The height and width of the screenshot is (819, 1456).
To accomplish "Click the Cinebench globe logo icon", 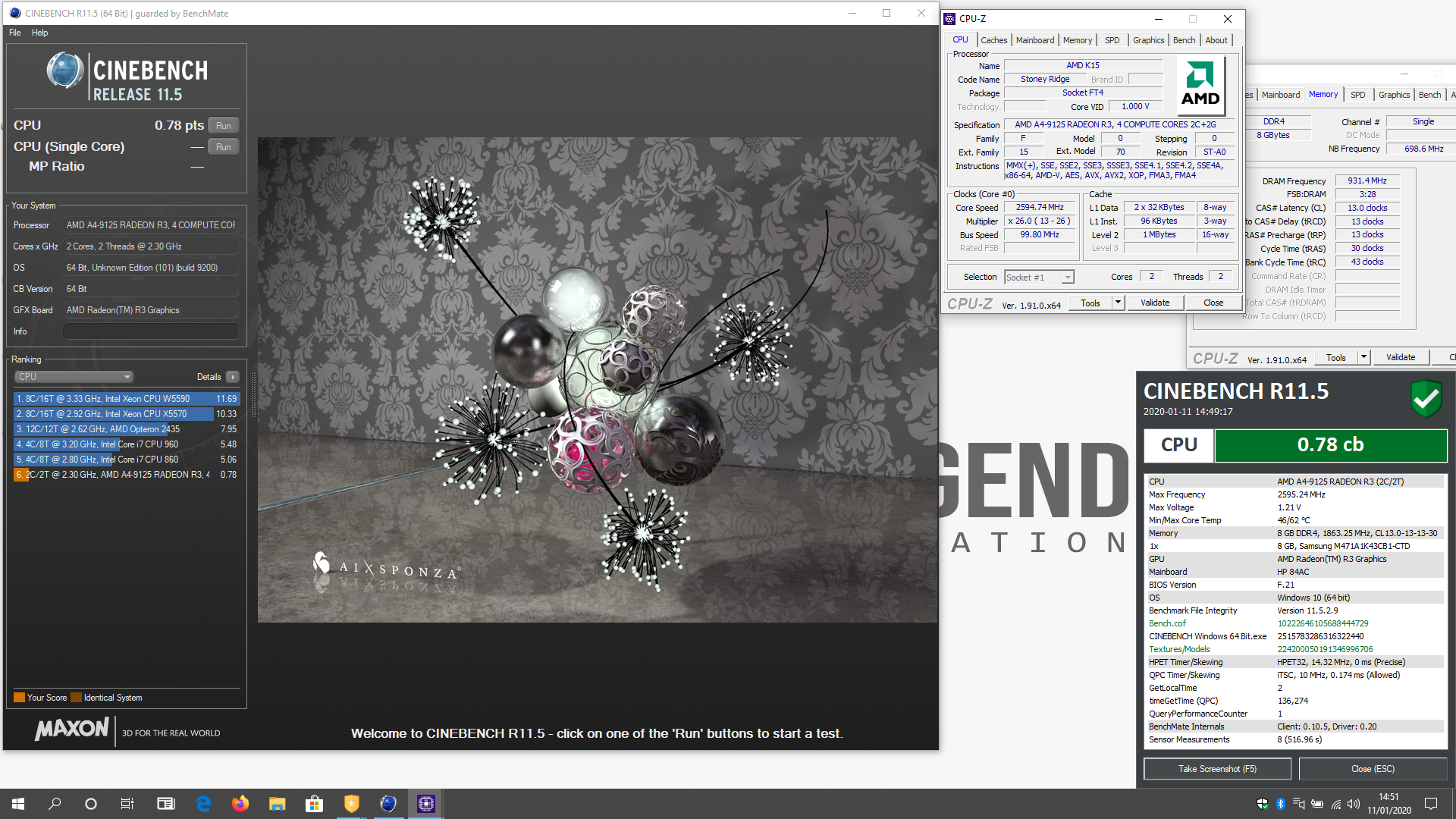I will 65,71.
